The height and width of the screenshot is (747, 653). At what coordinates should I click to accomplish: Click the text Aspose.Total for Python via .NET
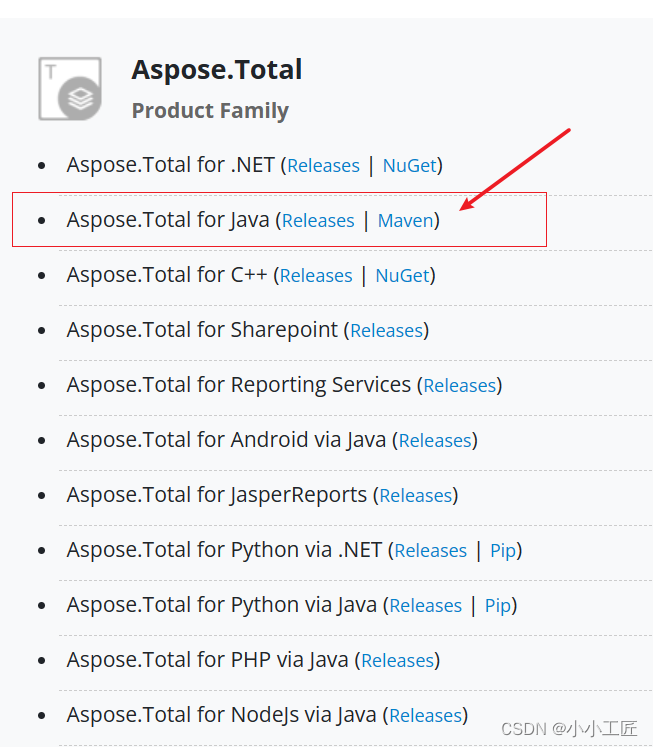[224, 550]
